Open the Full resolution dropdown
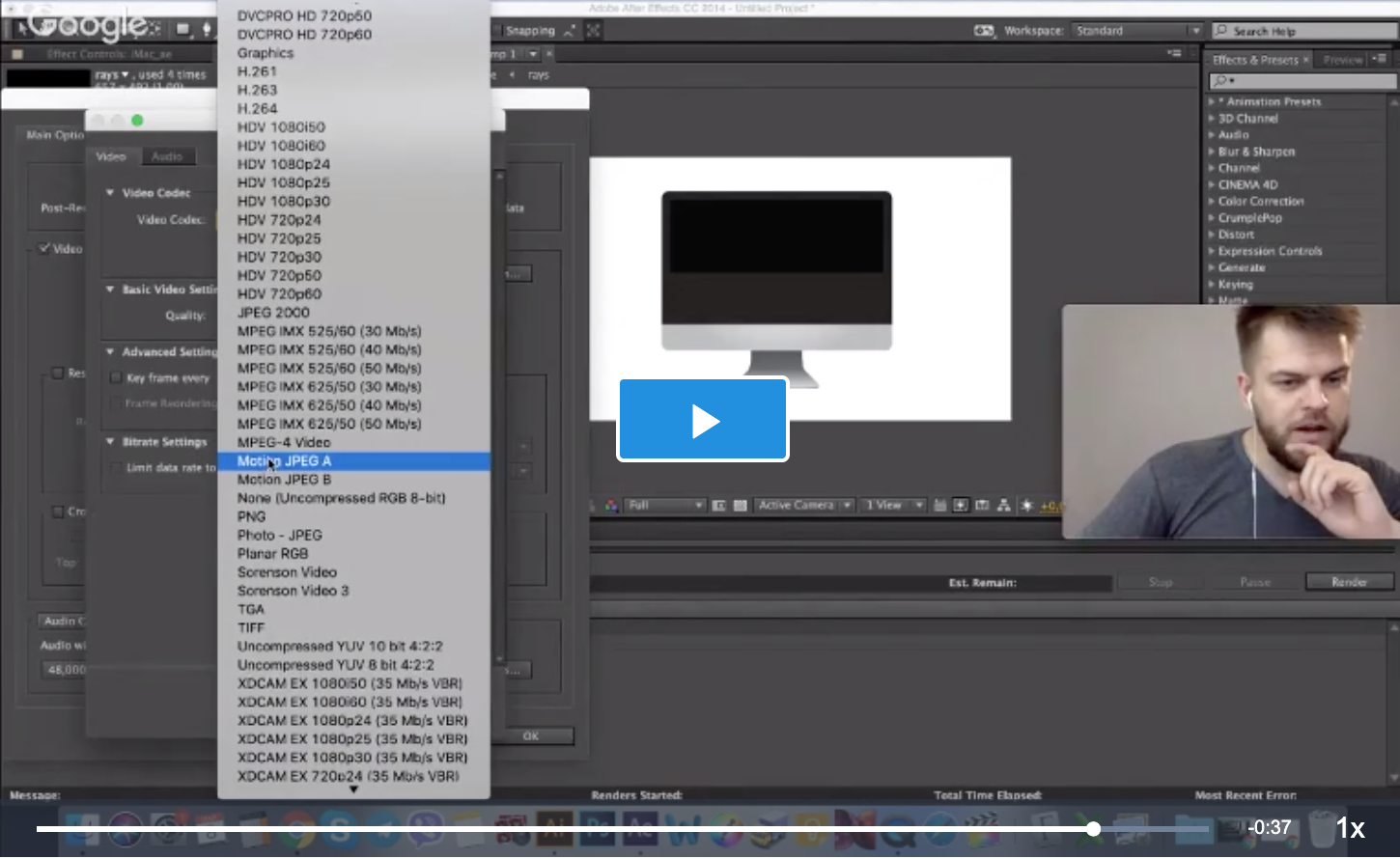The image size is (1400, 859). click(x=664, y=505)
